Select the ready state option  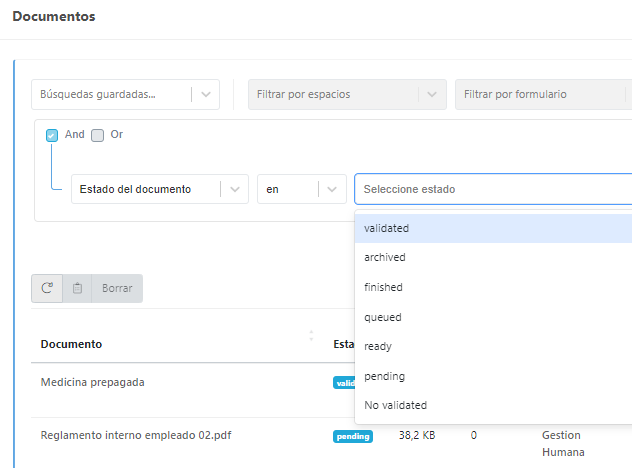[378, 346]
